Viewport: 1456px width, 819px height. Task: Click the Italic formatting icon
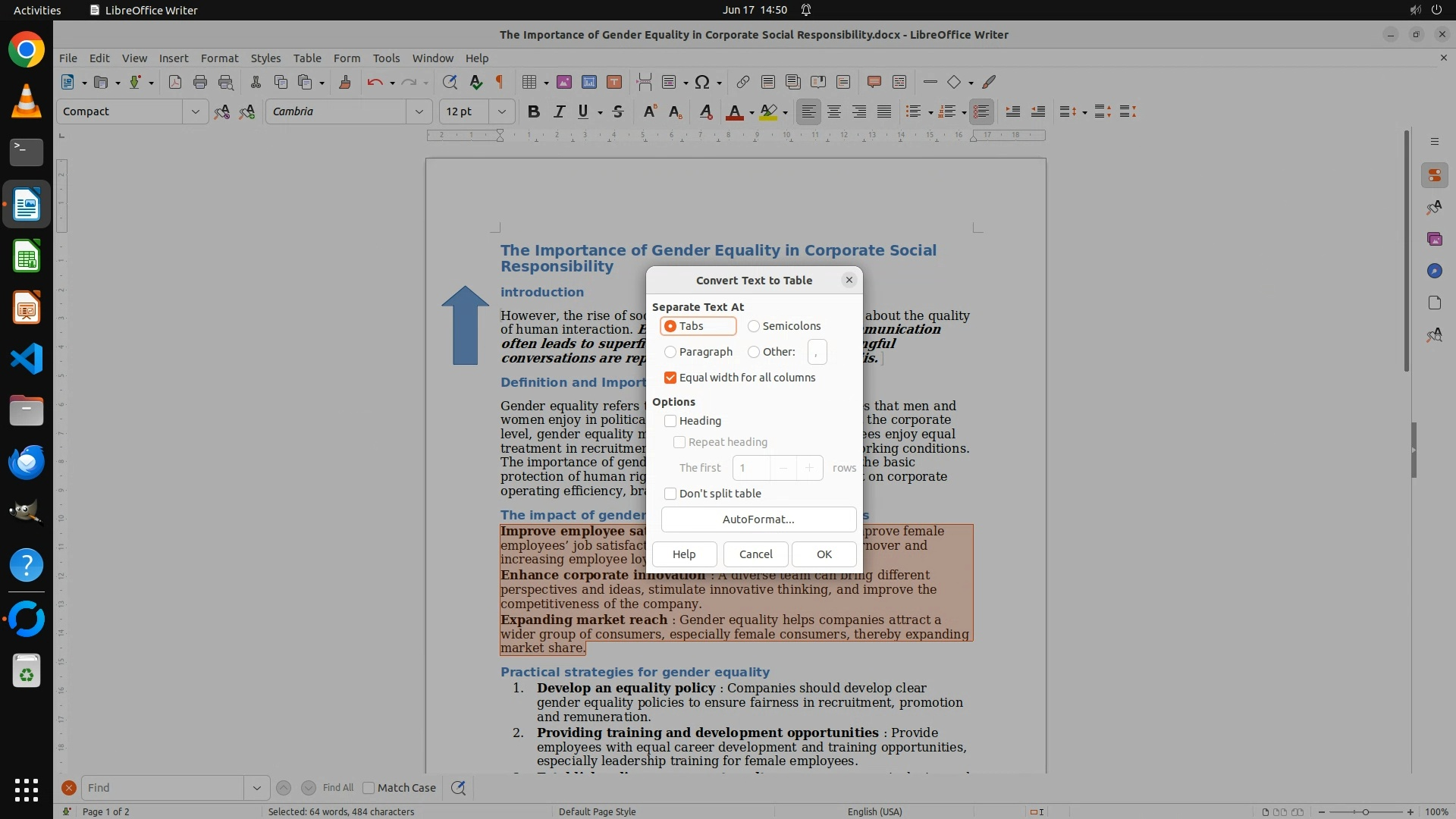(x=559, y=111)
